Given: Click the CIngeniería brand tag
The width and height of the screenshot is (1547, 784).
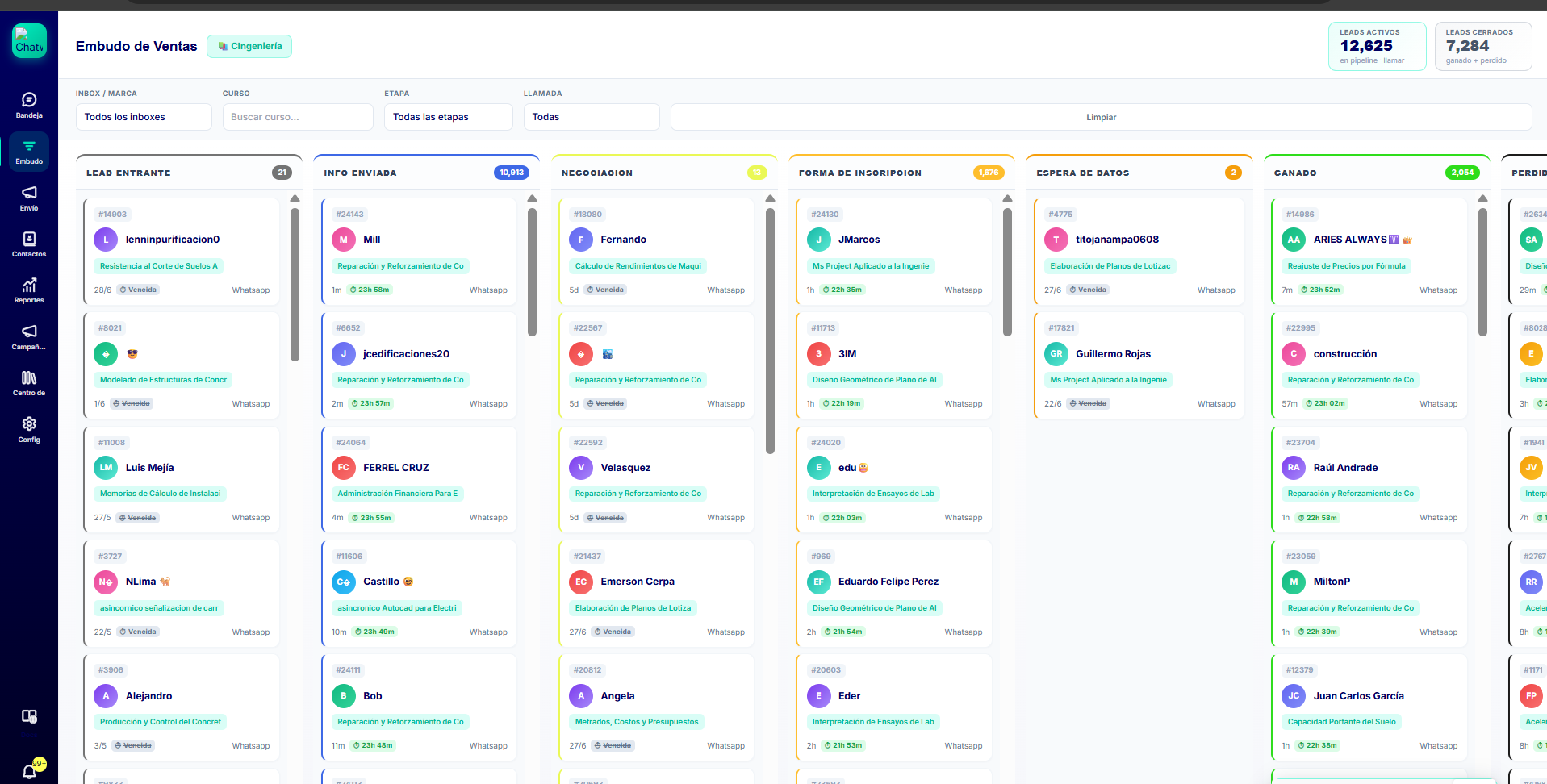Looking at the screenshot, I should click(249, 46).
